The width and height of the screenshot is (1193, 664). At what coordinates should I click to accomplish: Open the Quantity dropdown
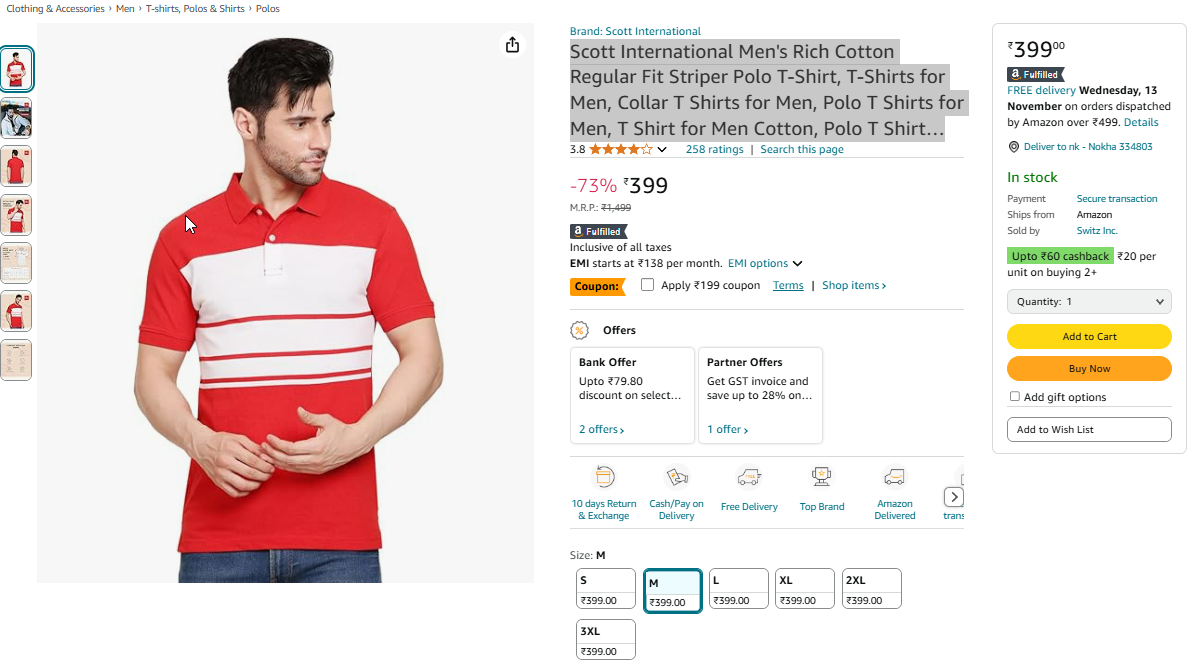point(1089,301)
